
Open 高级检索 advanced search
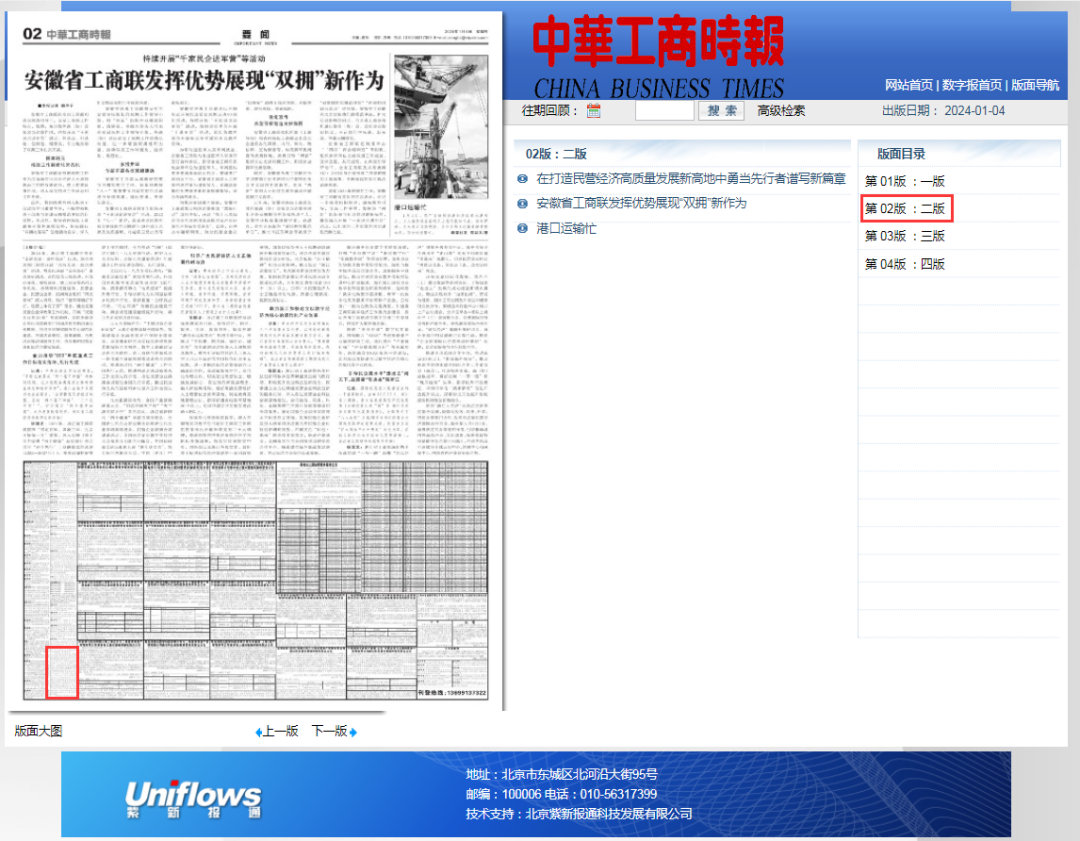(x=781, y=111)
